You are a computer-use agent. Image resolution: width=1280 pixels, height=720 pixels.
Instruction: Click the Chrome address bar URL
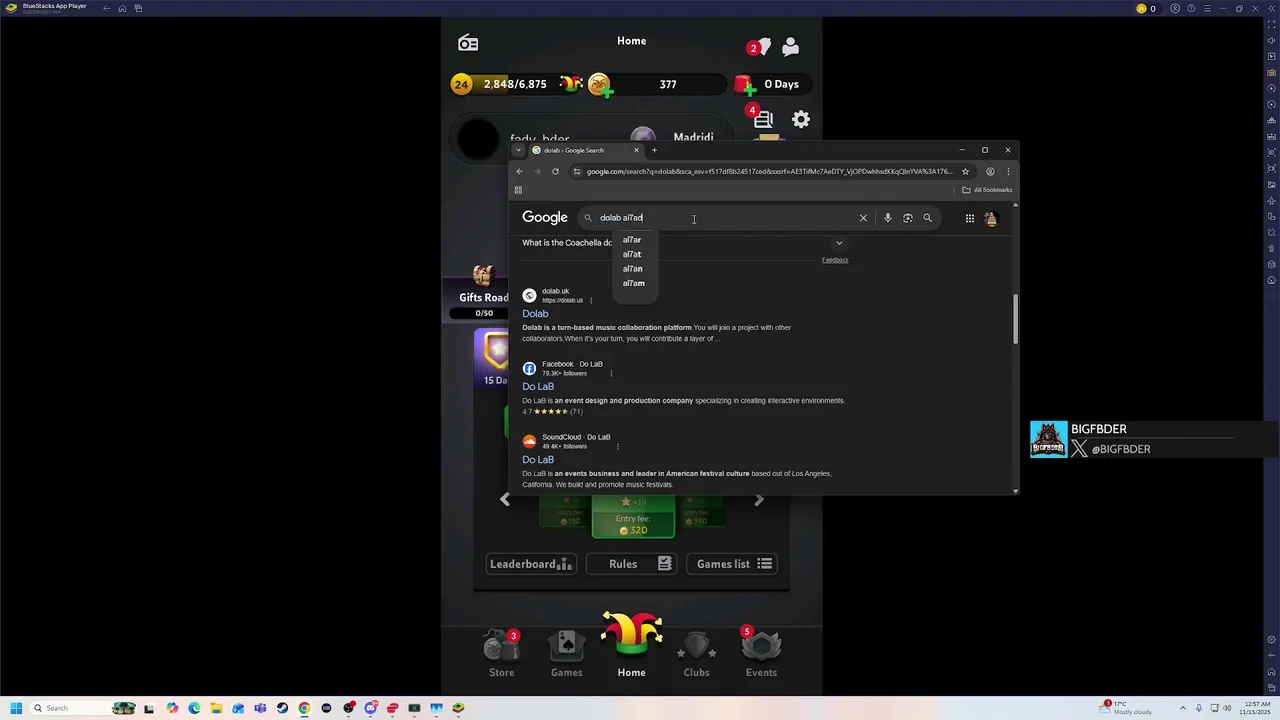click(768, 171)
